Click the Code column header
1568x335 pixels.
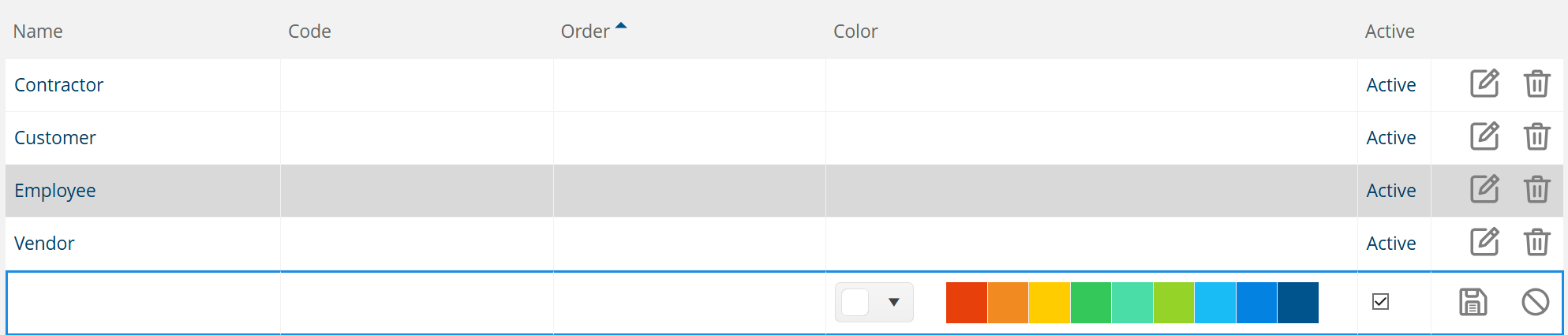309,31
